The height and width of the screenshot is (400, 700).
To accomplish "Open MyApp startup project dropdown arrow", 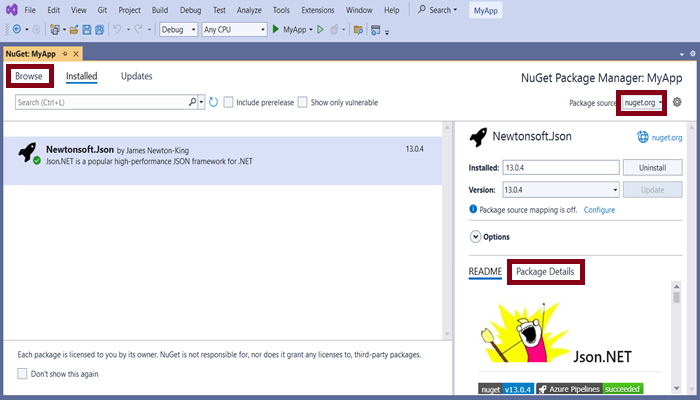I will 311,29.
